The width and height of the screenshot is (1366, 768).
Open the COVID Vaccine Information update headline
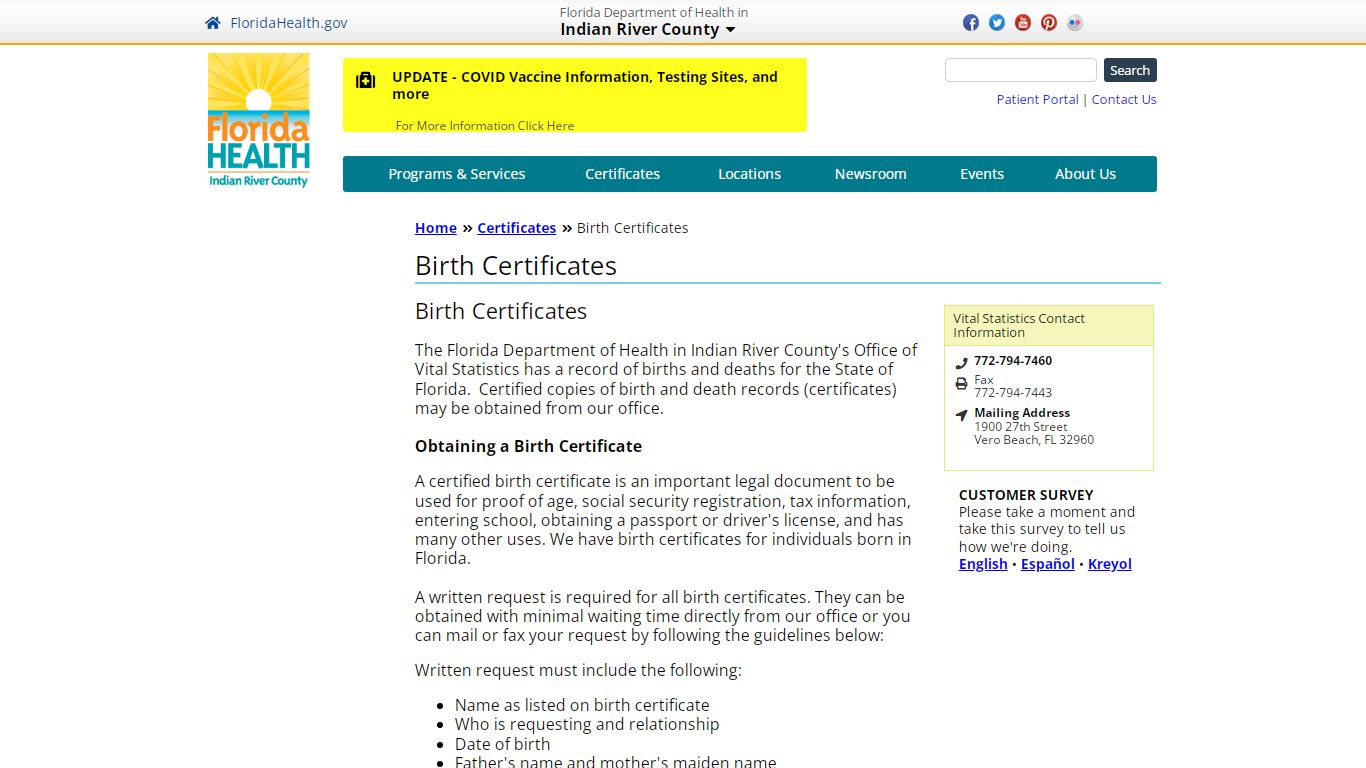(585, 85)
